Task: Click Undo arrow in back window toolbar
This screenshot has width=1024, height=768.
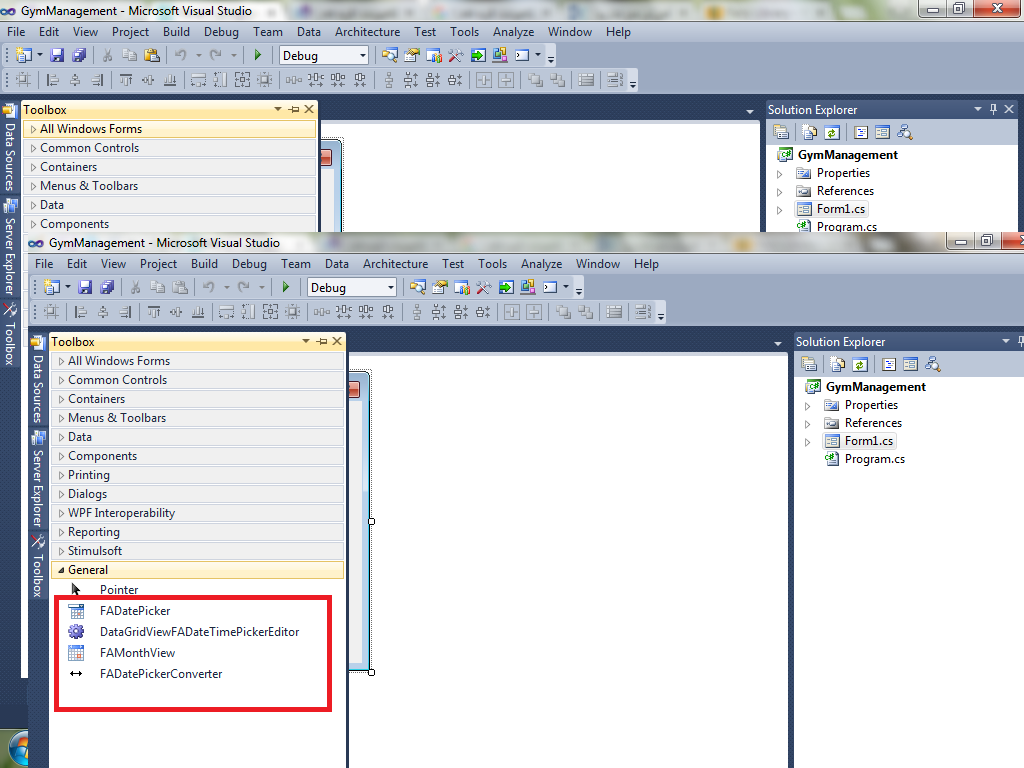Action: [180, 56]
